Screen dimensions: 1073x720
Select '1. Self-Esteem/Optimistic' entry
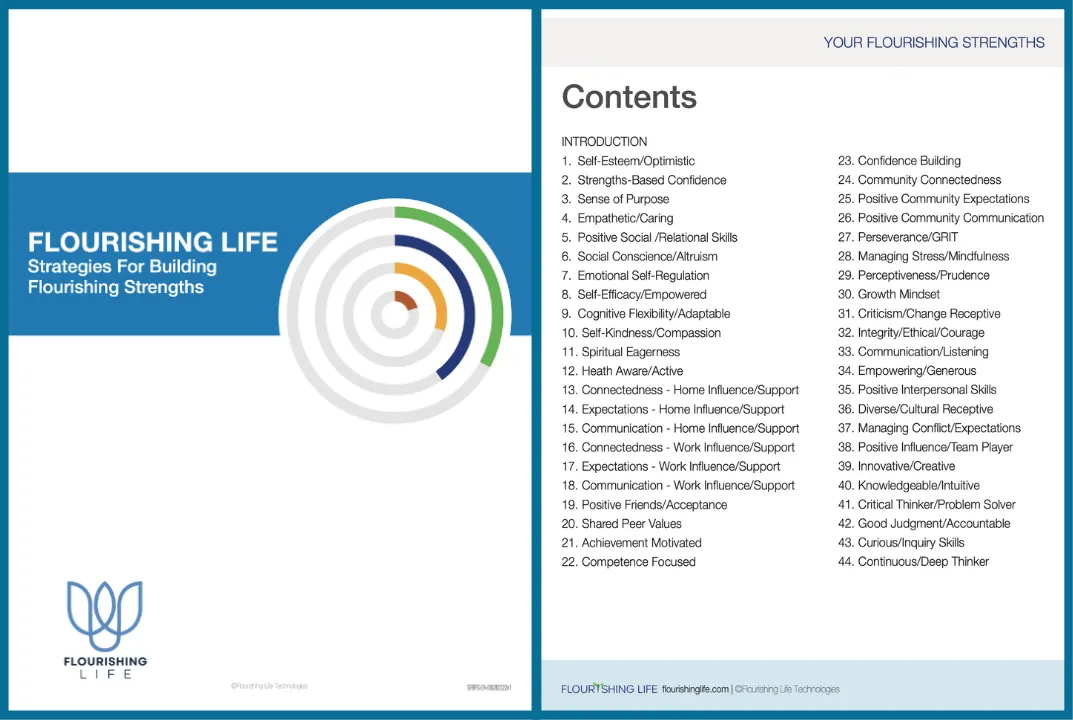[x=628, y=161]
